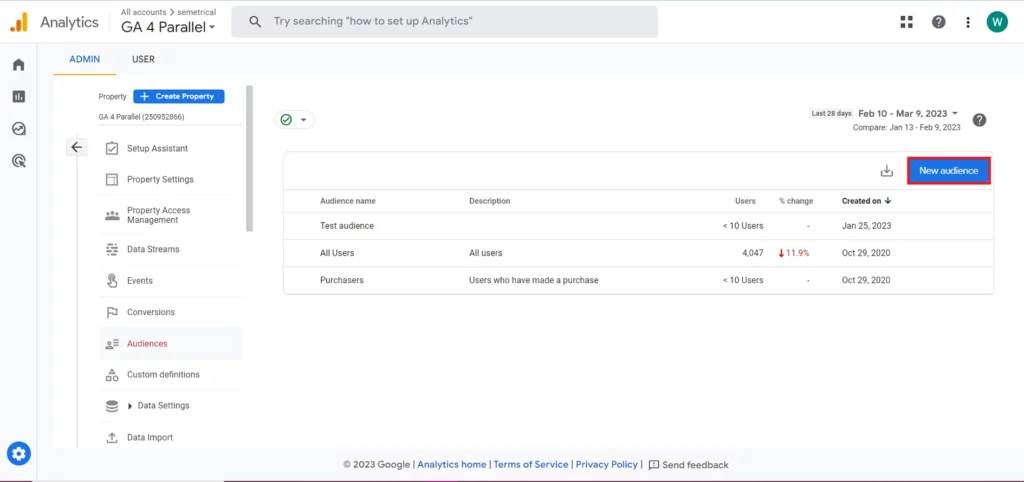The image size is (1024, 482).
Task: Expand the GA 4 Parallel property selector
Action: click(x=168, y=28)
